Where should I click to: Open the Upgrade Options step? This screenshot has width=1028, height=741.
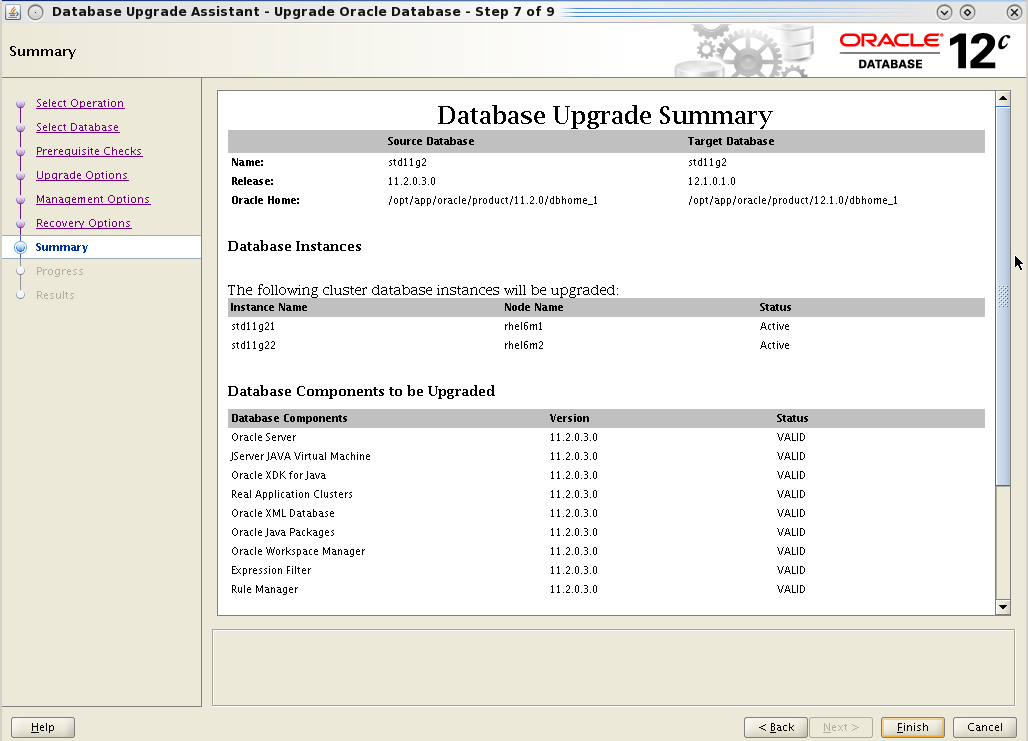point(82,175)
